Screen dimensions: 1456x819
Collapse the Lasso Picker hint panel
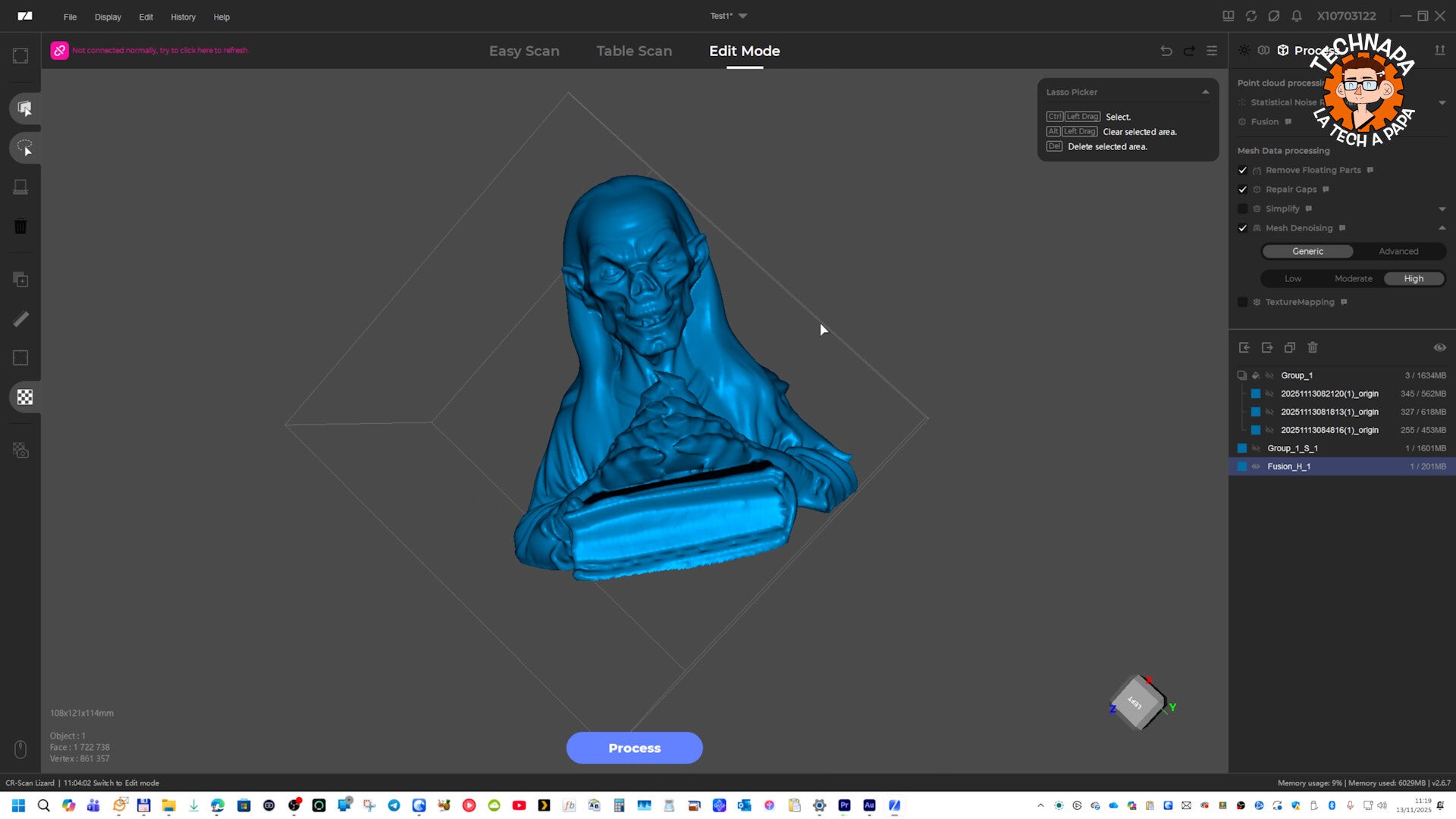[x=1205, y=92]
